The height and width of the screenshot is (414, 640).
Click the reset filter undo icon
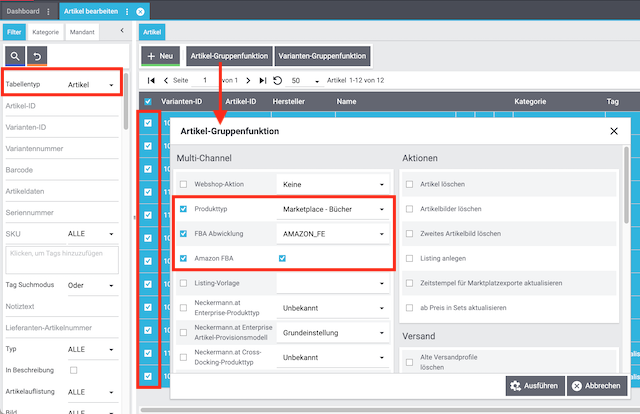pos(38,56)
